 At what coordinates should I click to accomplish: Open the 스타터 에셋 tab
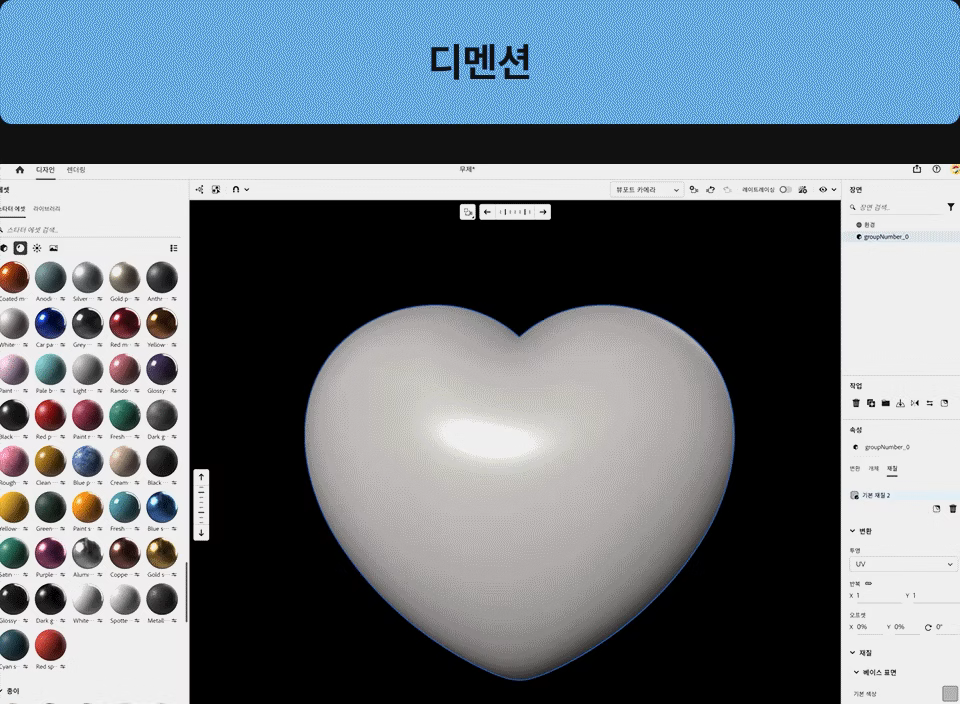[12, 209]
